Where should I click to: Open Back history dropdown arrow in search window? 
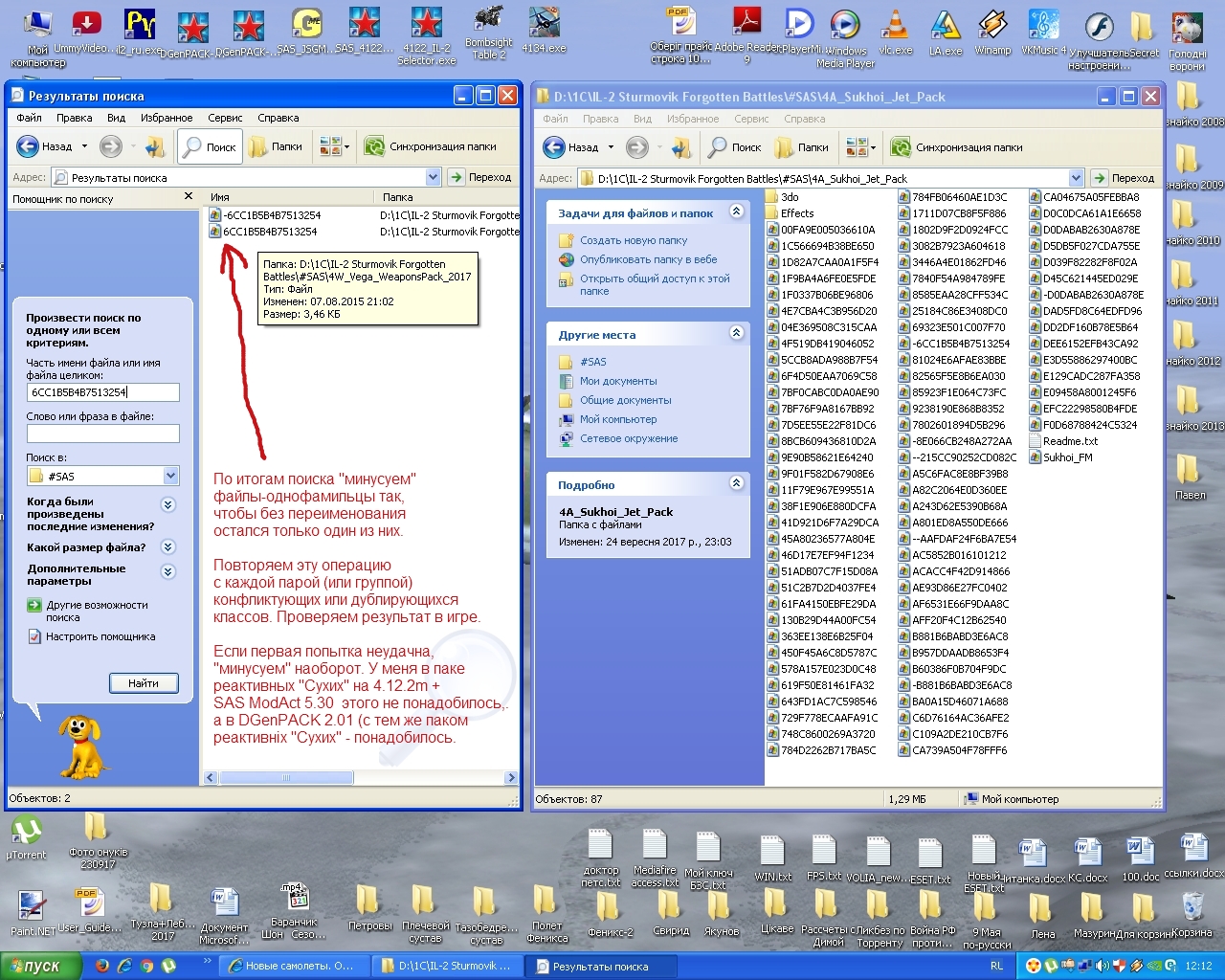point(84,146)
